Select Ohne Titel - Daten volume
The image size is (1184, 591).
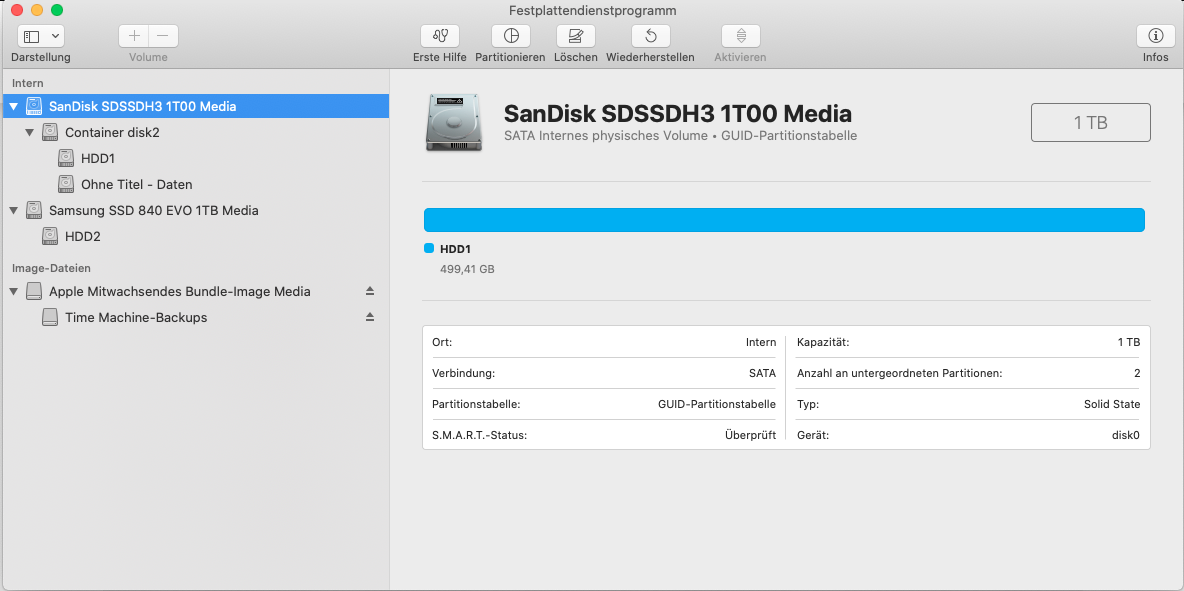click(x=136, y=184)
